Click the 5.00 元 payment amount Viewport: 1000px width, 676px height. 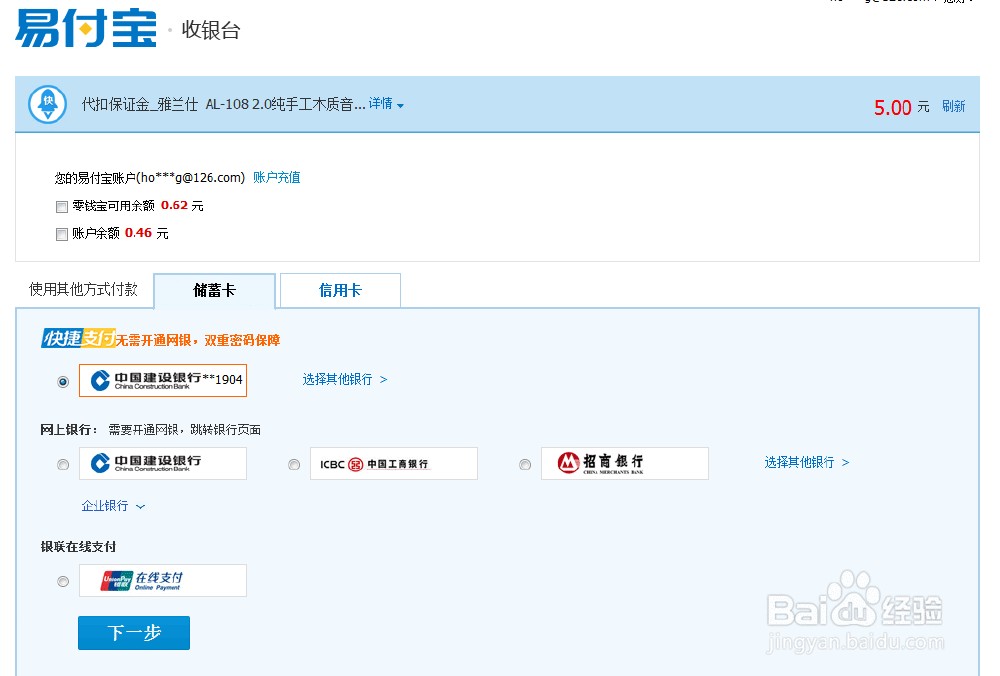pyautogui.click(x=901, y=107)
